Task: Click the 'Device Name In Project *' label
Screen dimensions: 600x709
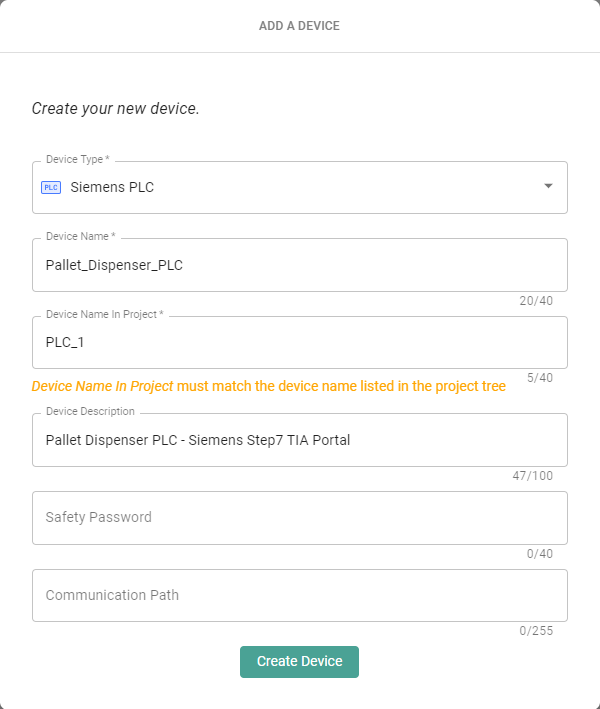Action: click(105, 315)
